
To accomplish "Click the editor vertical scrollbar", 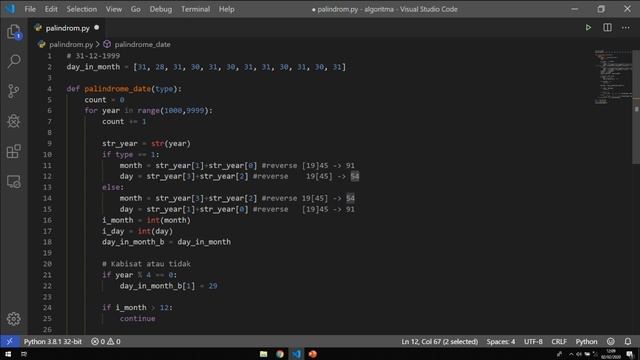I will point(636,107).
